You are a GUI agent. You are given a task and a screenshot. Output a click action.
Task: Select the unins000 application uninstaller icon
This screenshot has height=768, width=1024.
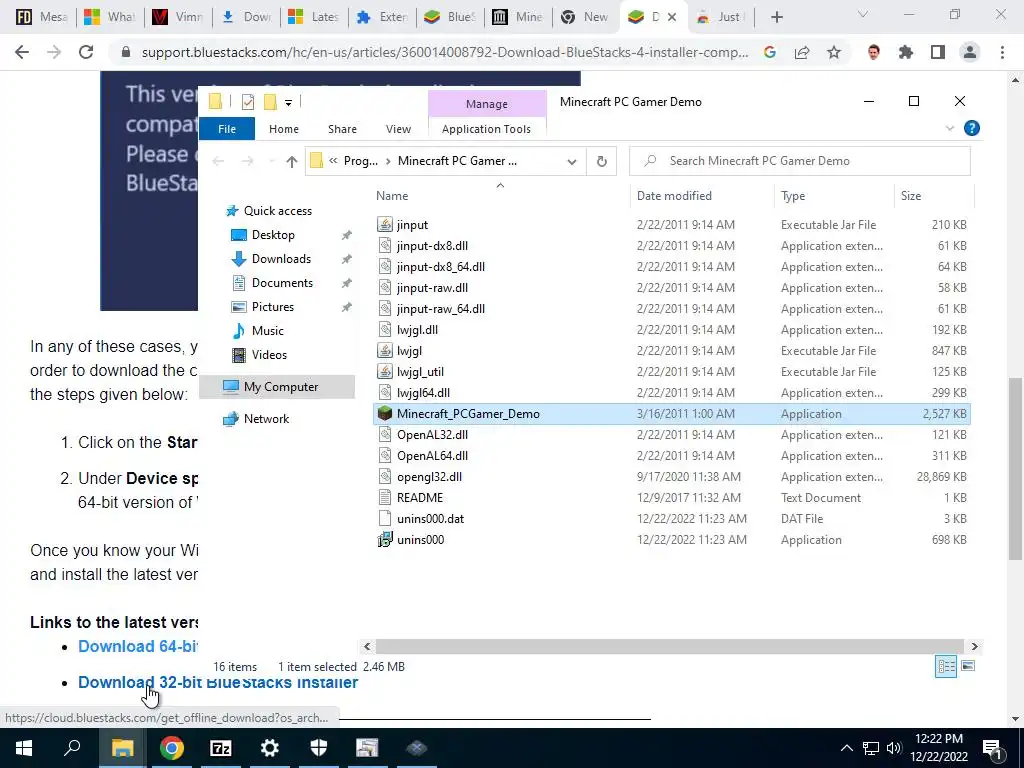[x=385, y=540]
